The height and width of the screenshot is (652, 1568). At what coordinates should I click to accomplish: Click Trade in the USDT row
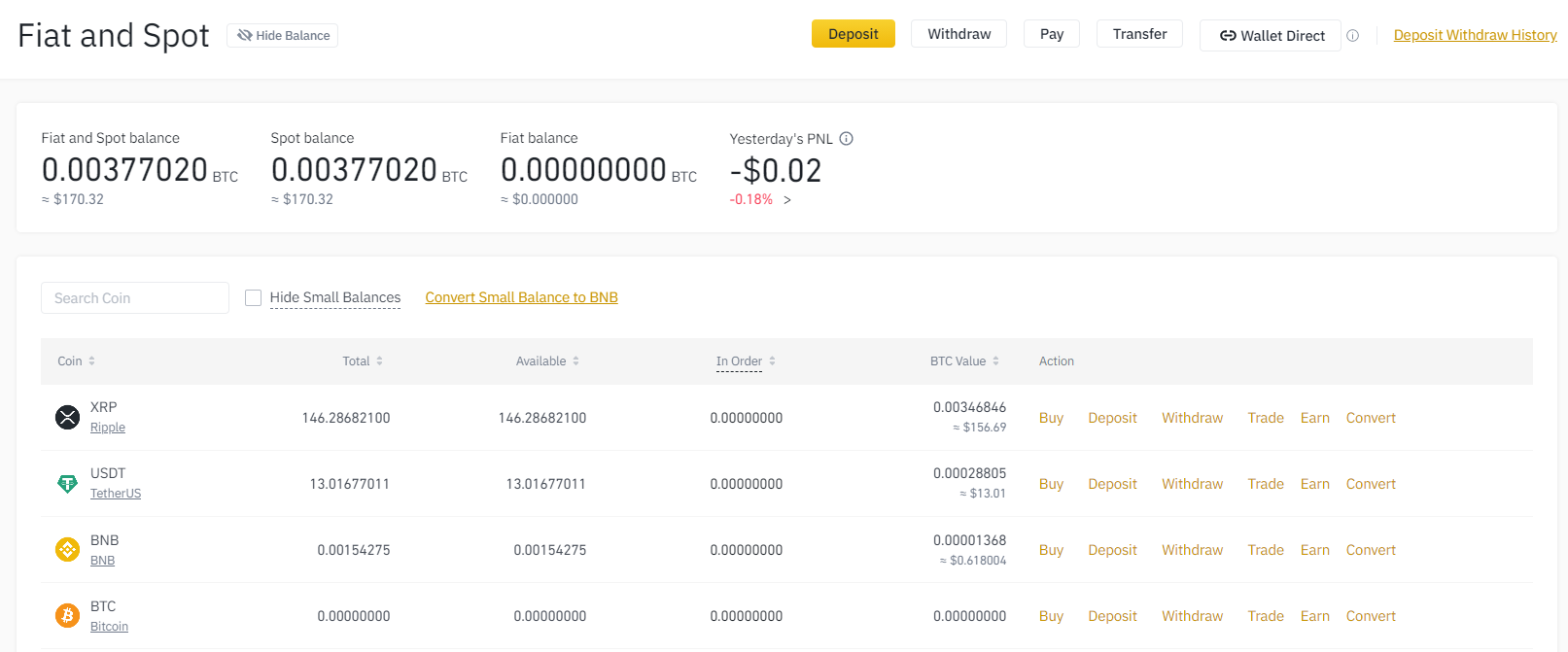(1266, 484)
